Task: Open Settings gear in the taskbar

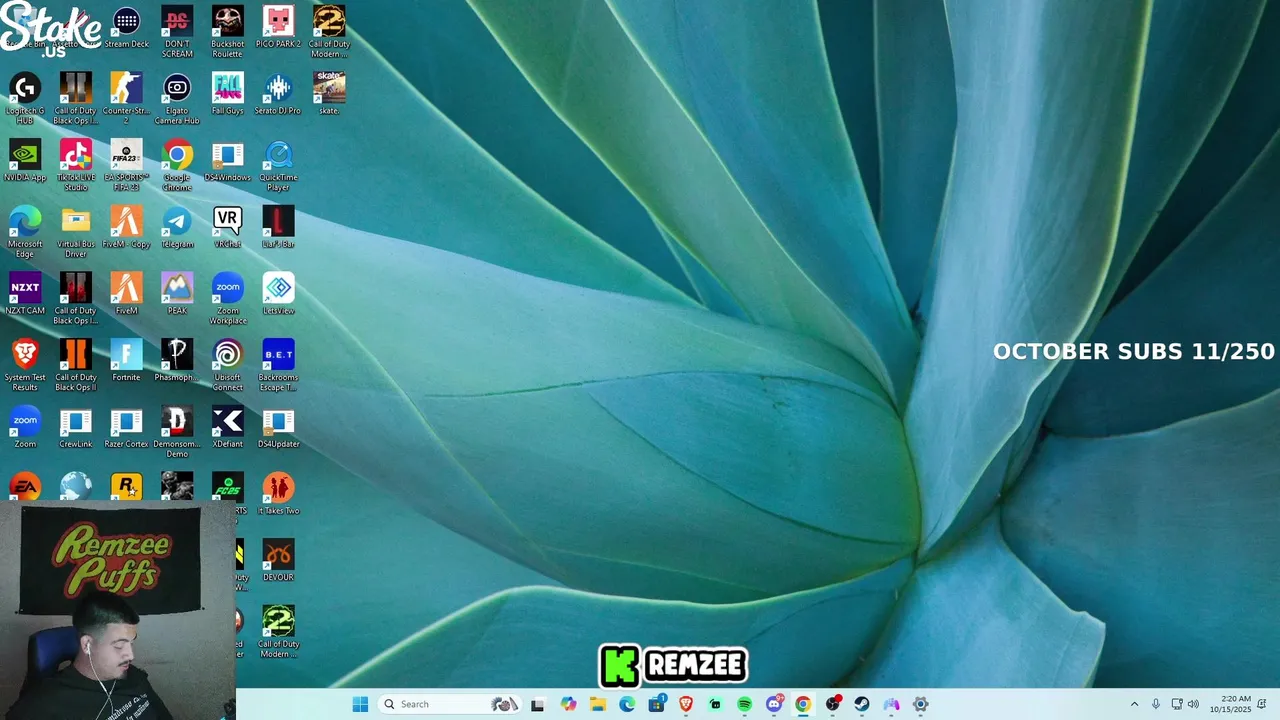Action: (921, 704)
